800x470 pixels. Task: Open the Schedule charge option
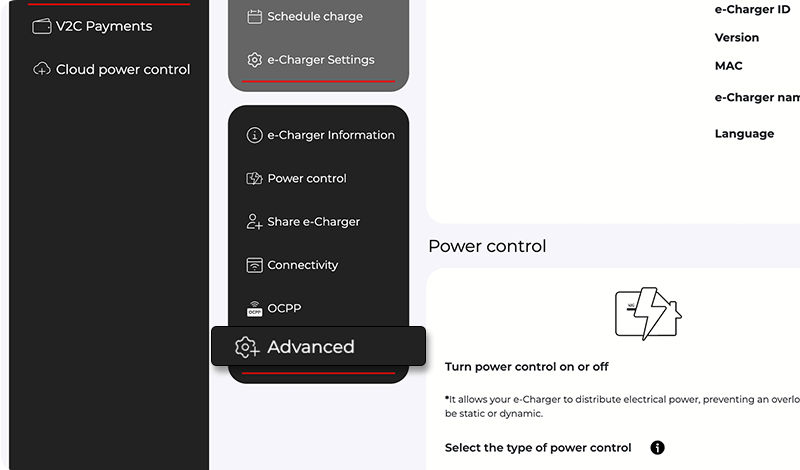315,16
